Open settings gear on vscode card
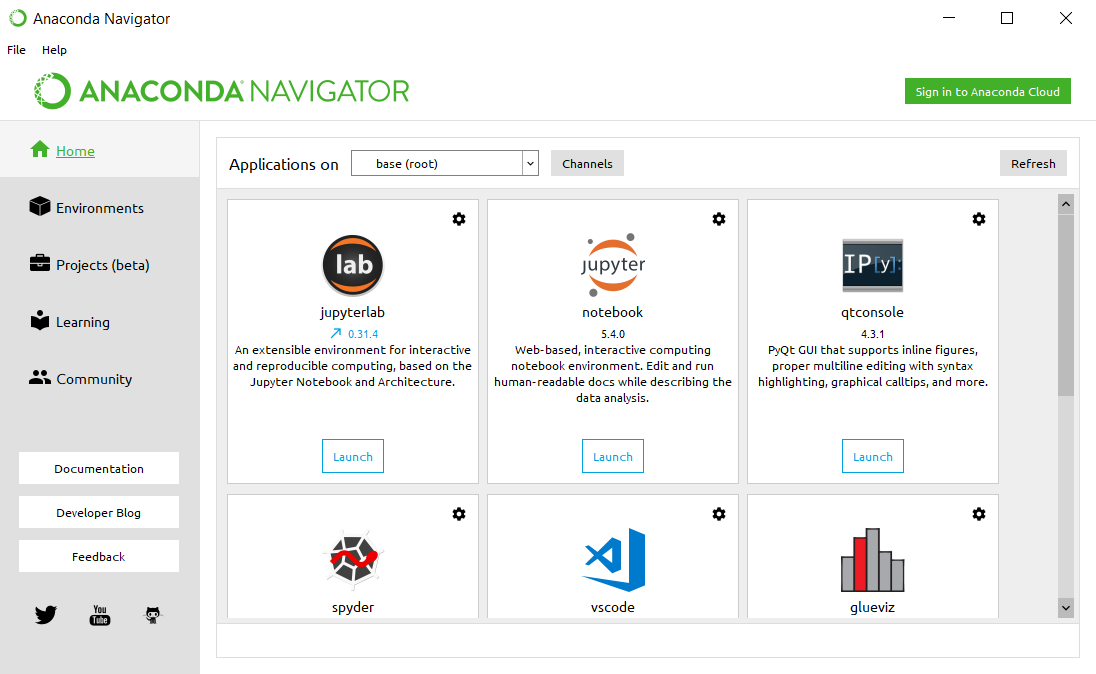 (x=719, y=514)
